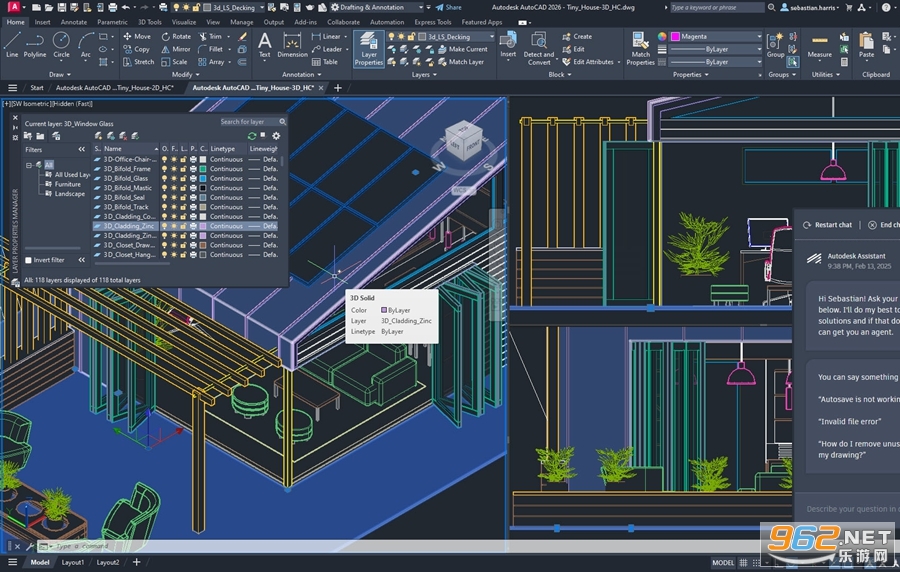Open Layer Properties from ribbon
Screen dimensions: 900x572
click(x=368, y=49)
